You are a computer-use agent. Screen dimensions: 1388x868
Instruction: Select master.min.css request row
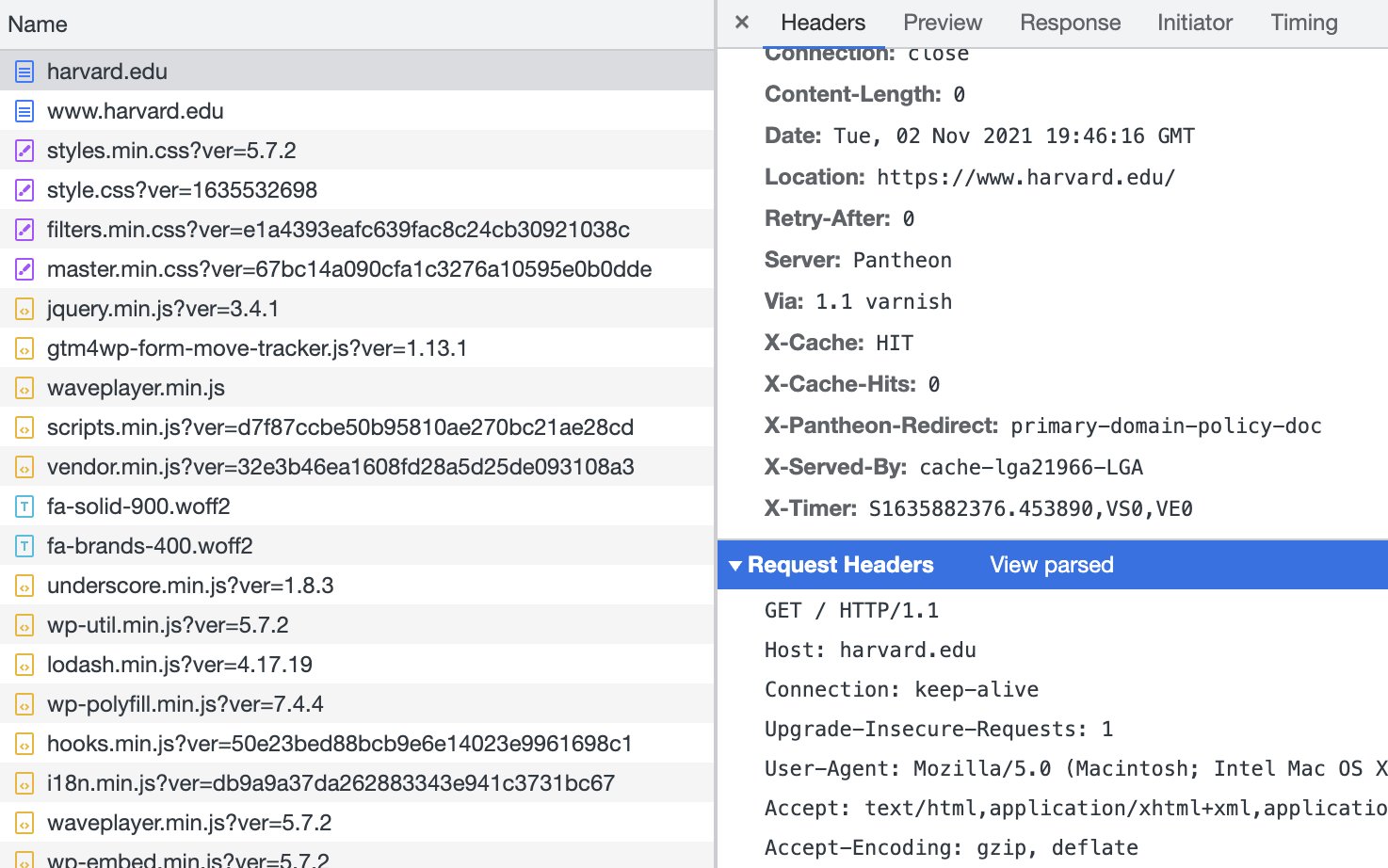point(357,269)
